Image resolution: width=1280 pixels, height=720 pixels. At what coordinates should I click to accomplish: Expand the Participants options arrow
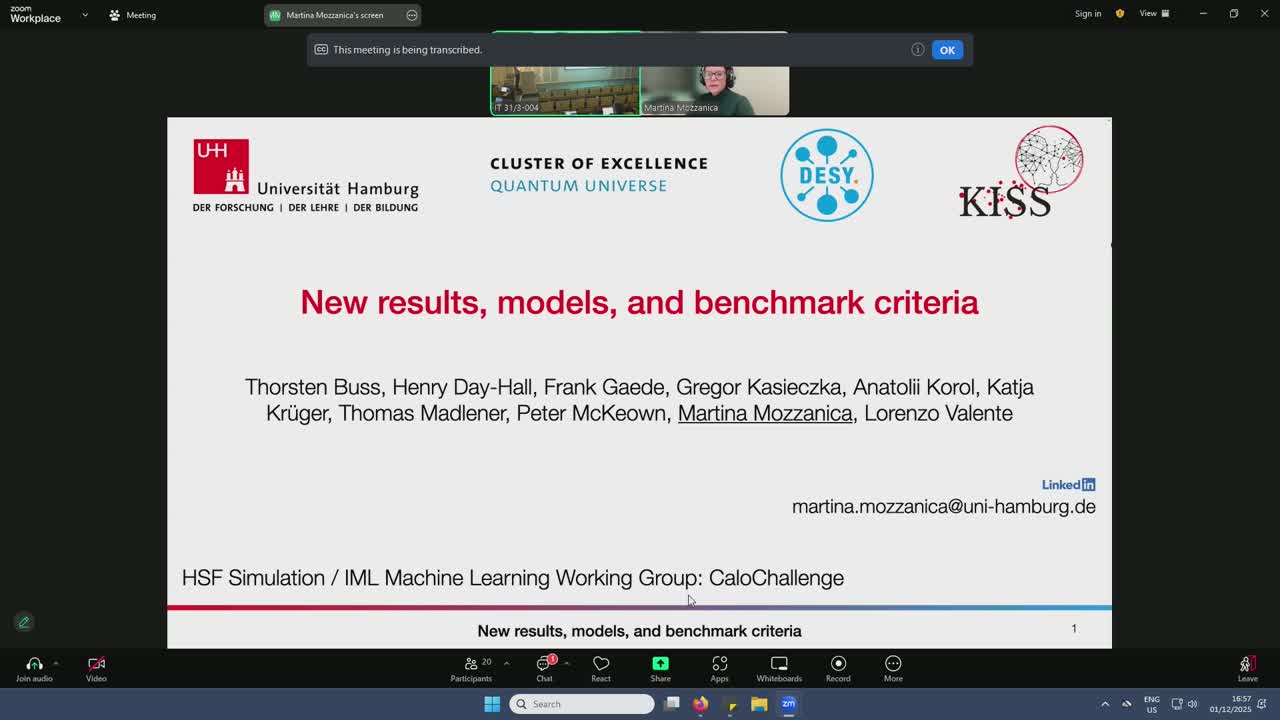pyautogui.click(x=506, y=663)
